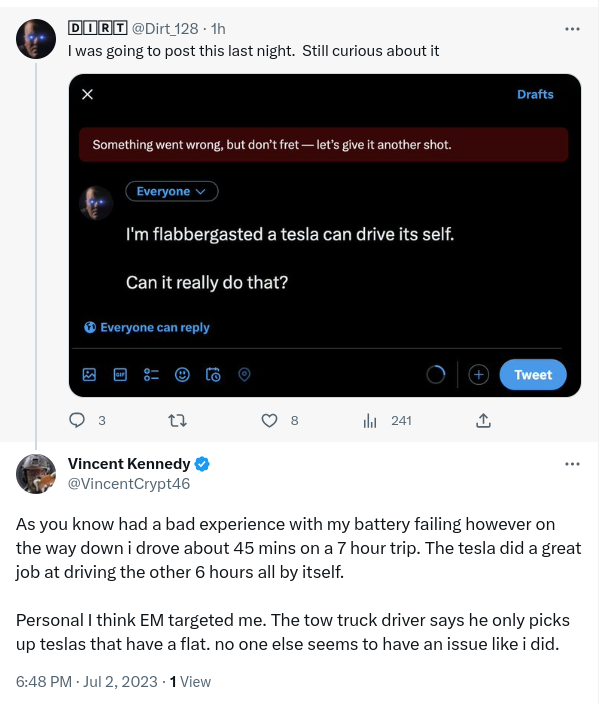Screen dimensions: 600x704
Task: Open the emoji picker in composer
Action: coord(182,375)
